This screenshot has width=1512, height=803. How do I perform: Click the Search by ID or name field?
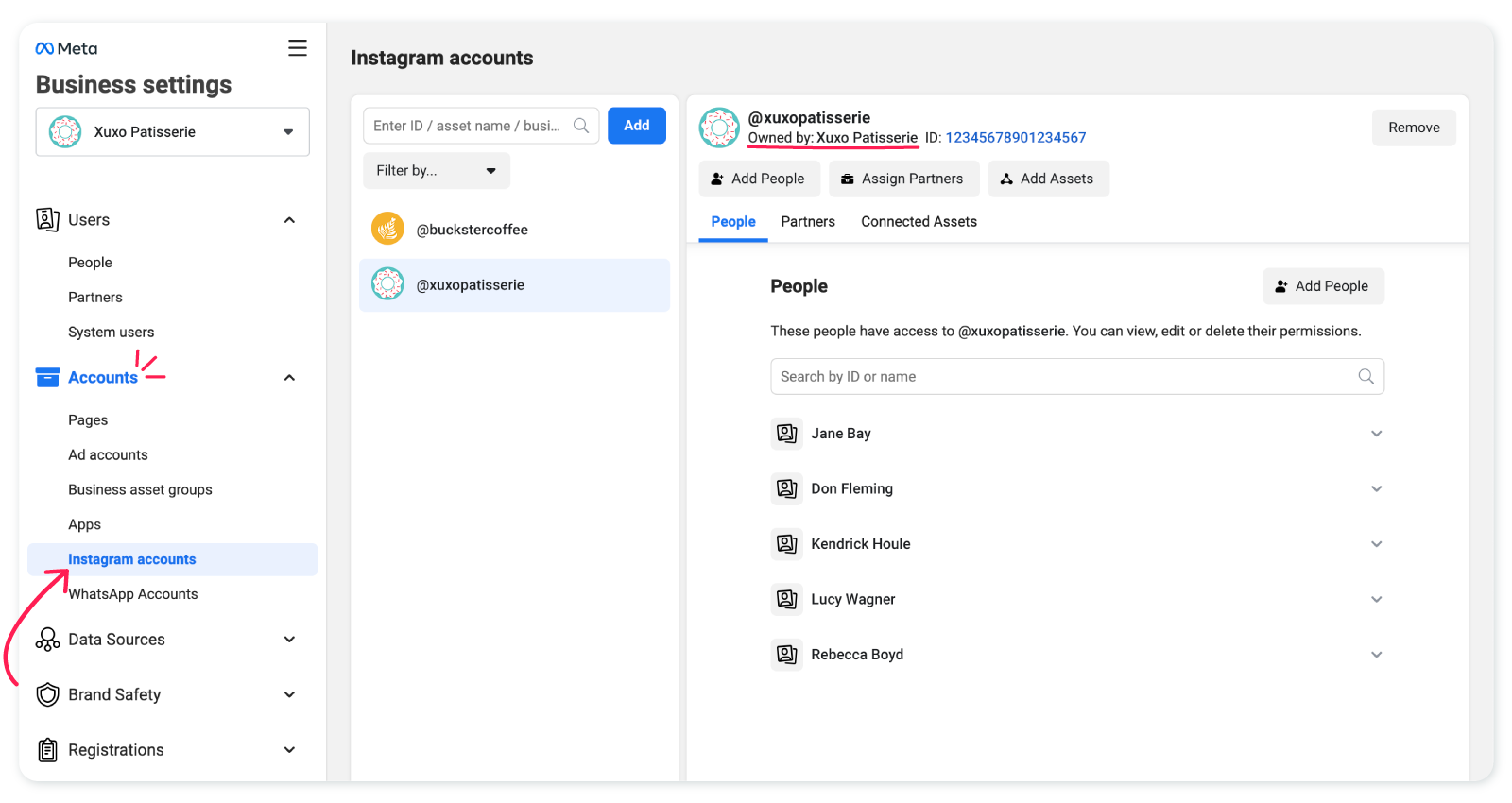tap(1077, 376)
